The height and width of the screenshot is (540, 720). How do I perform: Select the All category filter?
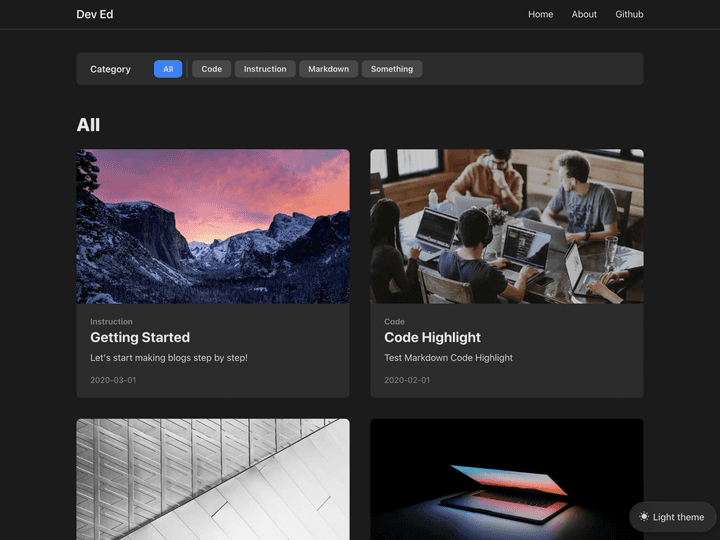(168, 69)
